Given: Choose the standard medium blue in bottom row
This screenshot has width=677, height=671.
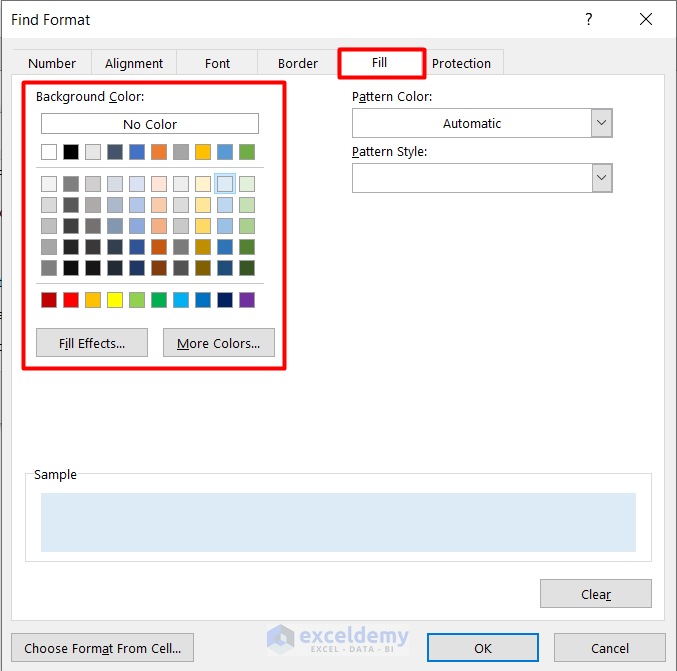Looking at the screenshot, I should 203,300.
